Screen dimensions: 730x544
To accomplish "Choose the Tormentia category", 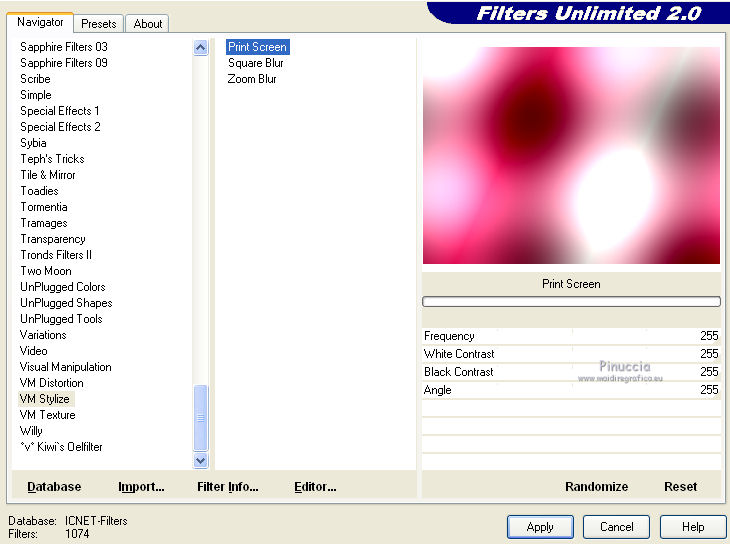I will coord(44,207).
